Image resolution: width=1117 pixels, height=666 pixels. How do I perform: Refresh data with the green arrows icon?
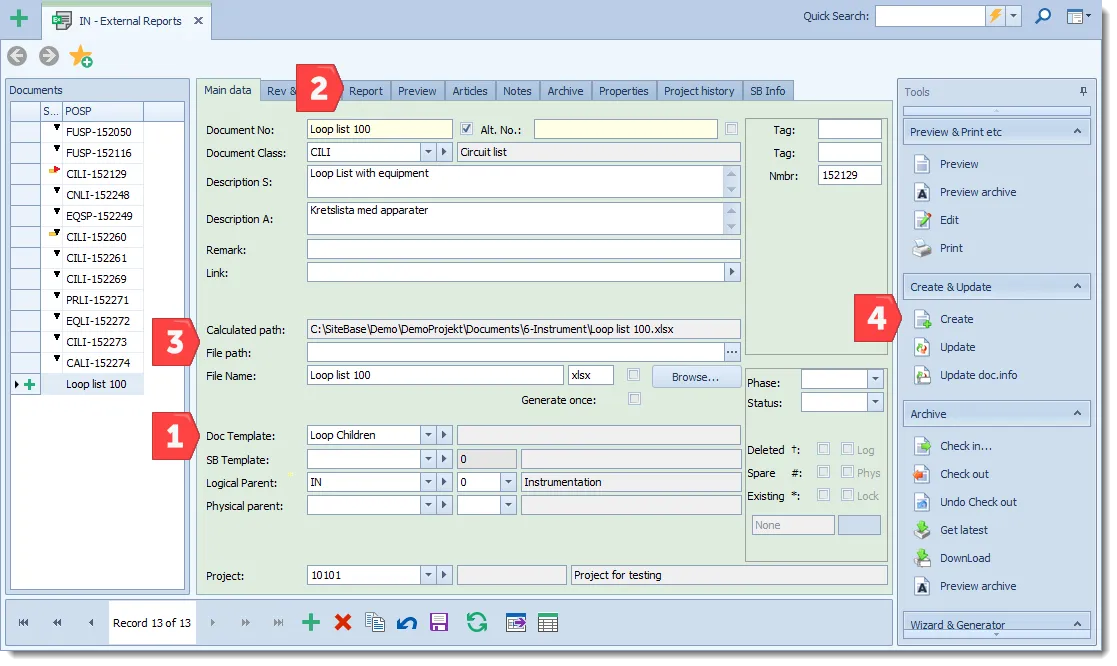[x=477, y=623]
